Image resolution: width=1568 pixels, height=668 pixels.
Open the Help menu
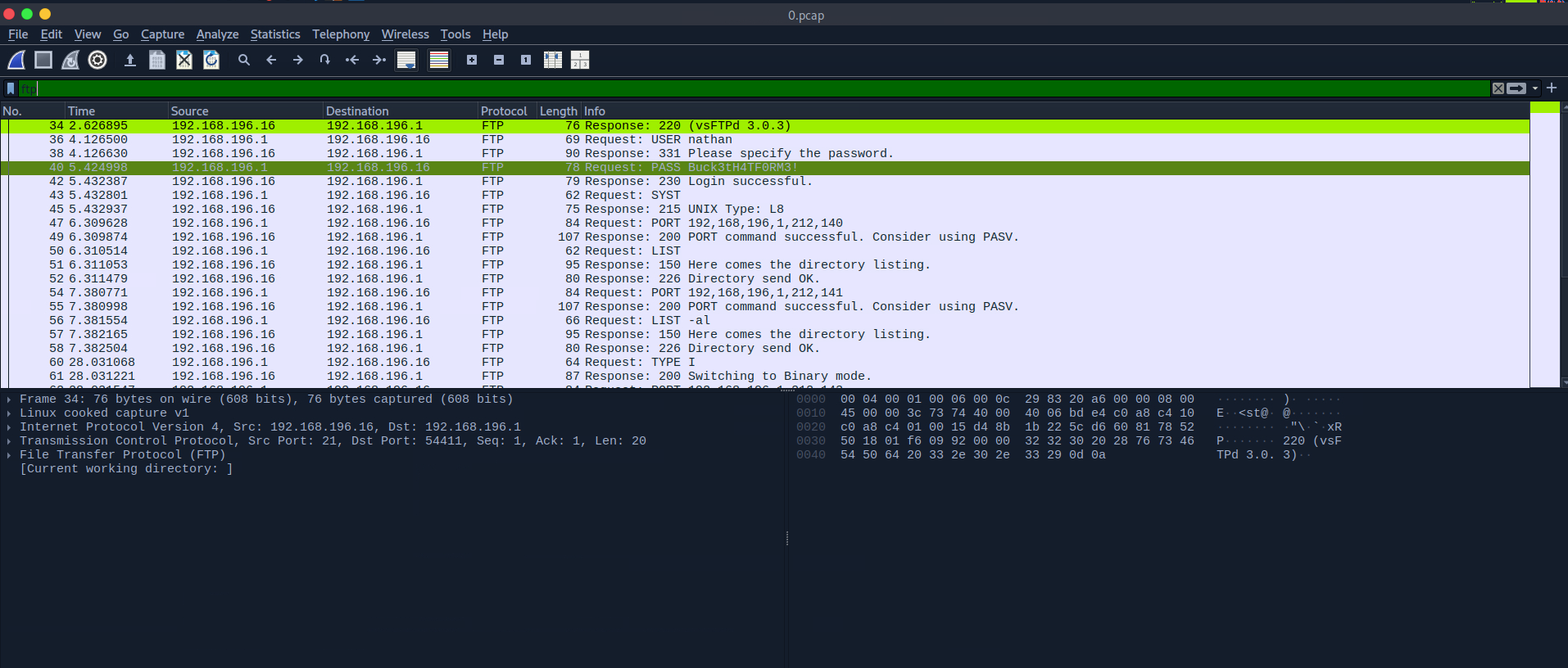click(x=495, y=34)
